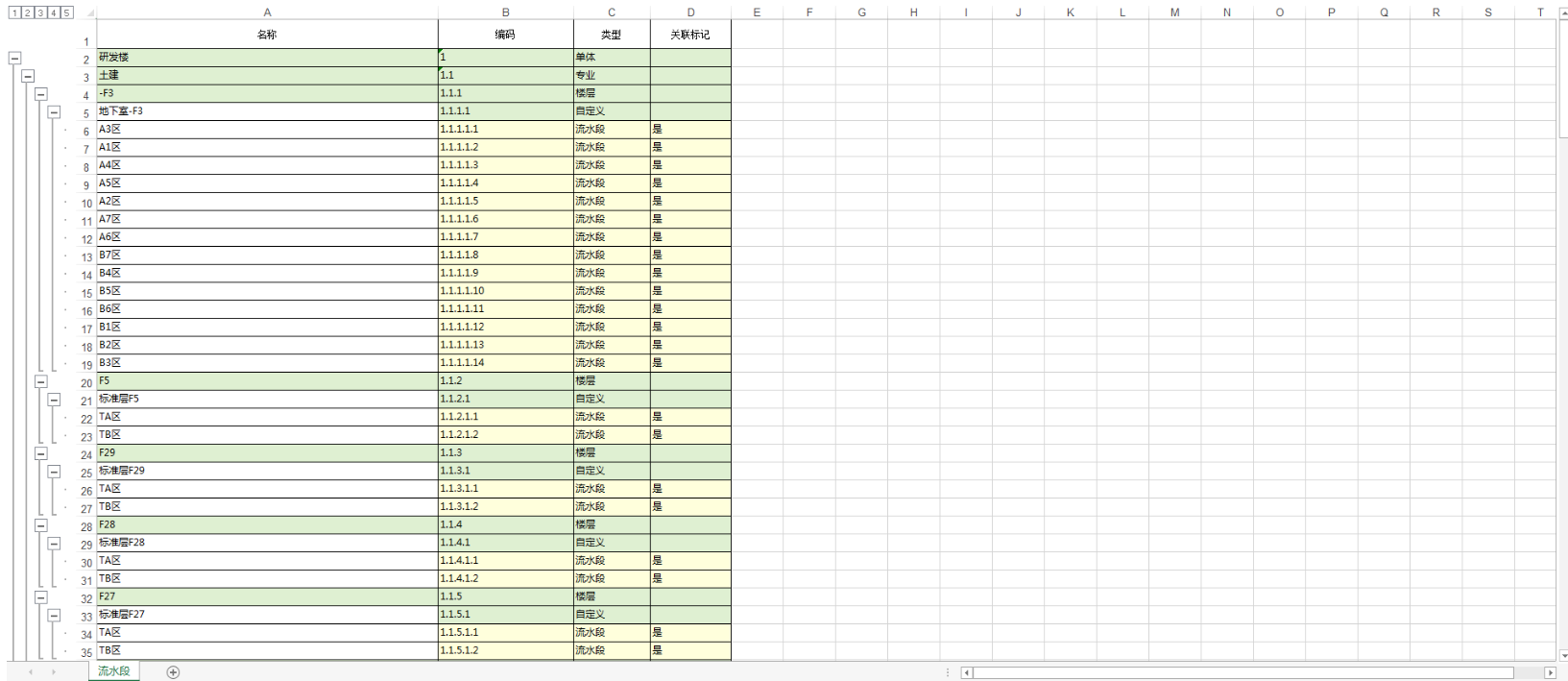Click the previous sheet navigation arrow
This screenshot has width=1568, height=681.
(31, 672)
